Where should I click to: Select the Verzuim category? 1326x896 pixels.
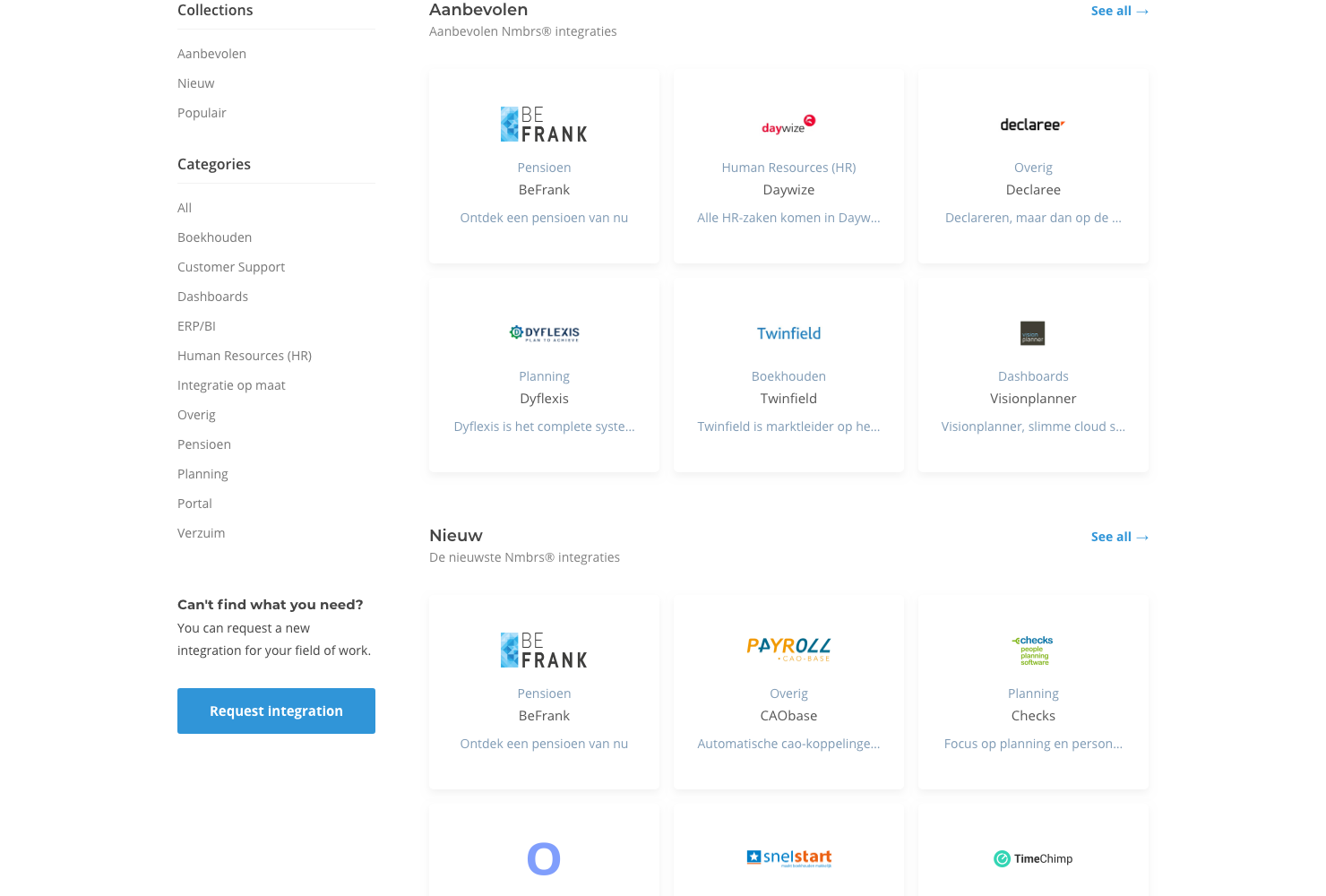(x=201, y=533)
